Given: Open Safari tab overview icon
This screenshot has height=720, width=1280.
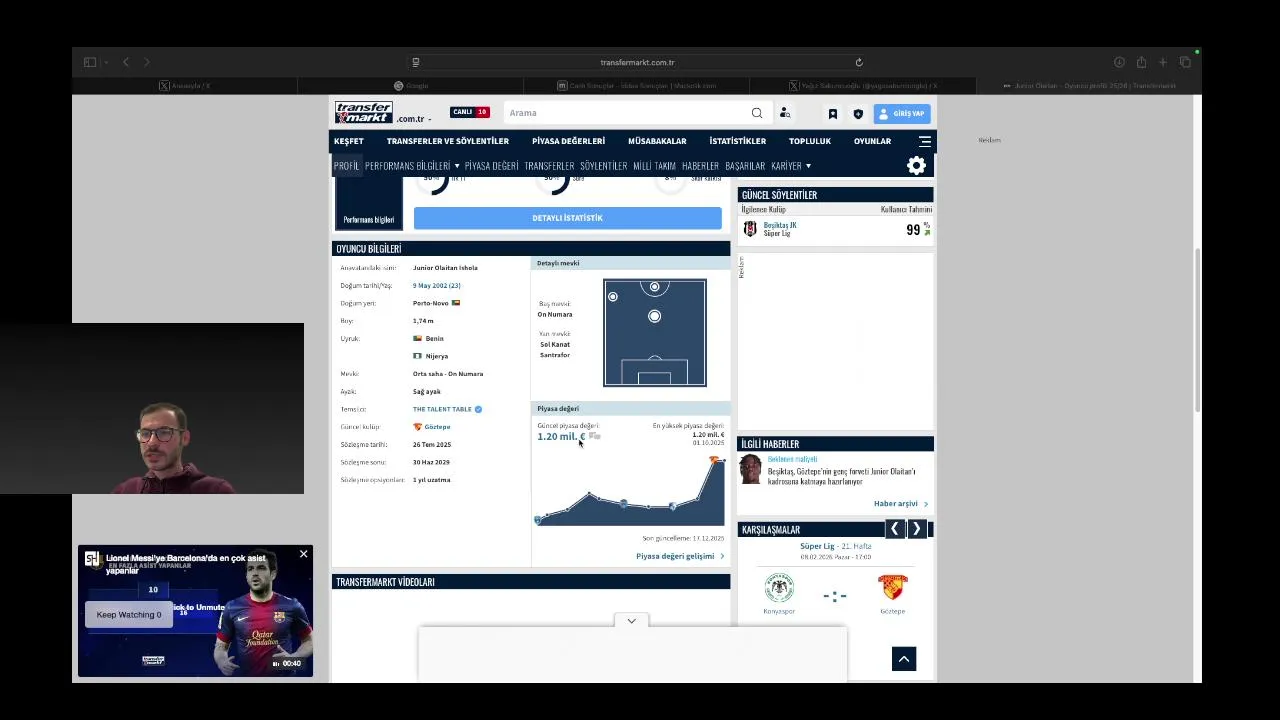Looking at the screenshot, I should (x=1185, y=62).
